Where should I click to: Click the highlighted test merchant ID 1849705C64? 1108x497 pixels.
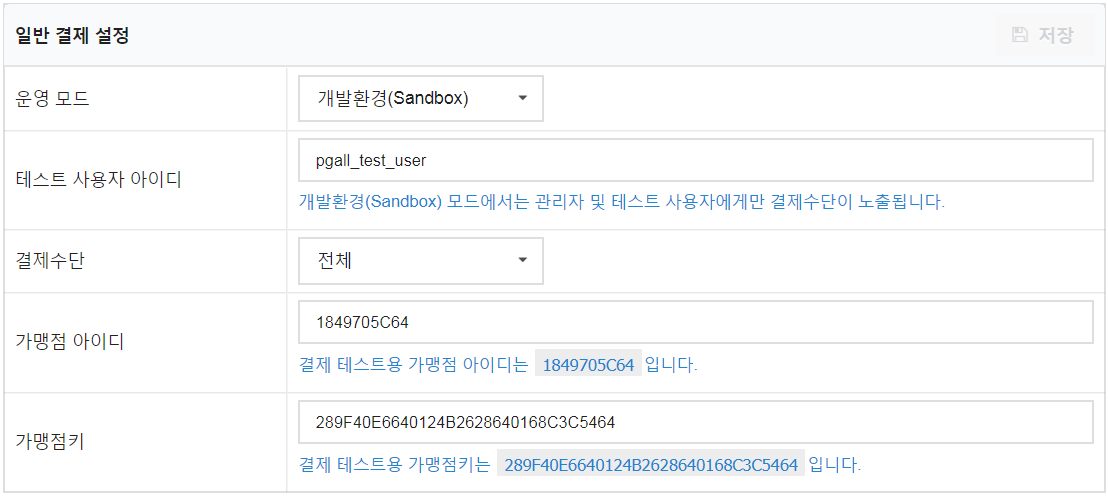click(588, 366)
